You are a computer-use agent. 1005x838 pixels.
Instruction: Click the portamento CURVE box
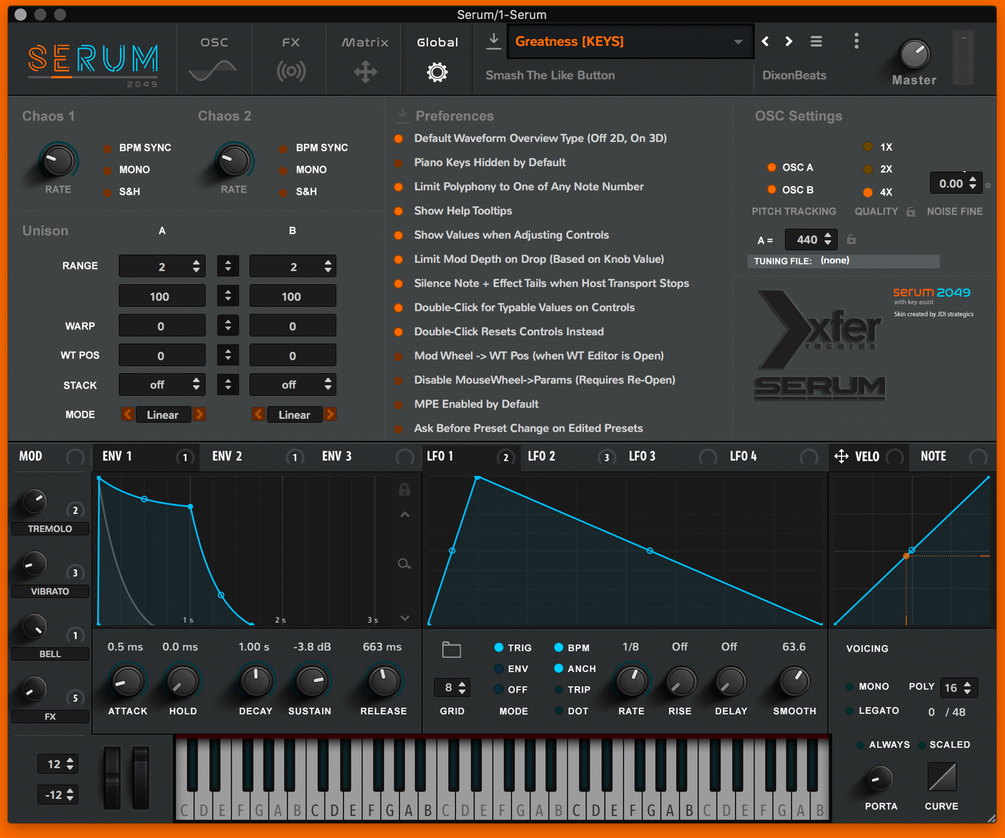pos(942,777)
